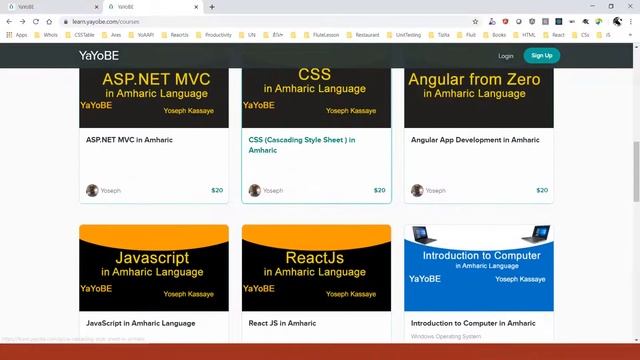This screenshot has height=360, width=640.
Task: Click 'Windows Operating System' subtitle text
Action: (446, 337)
